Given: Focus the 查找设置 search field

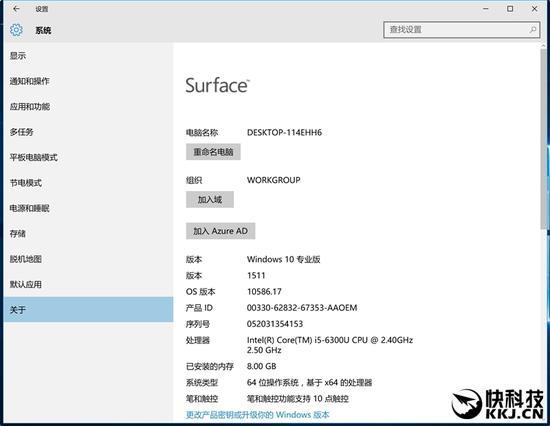Looking at the screenshot, I should [462, 30].
